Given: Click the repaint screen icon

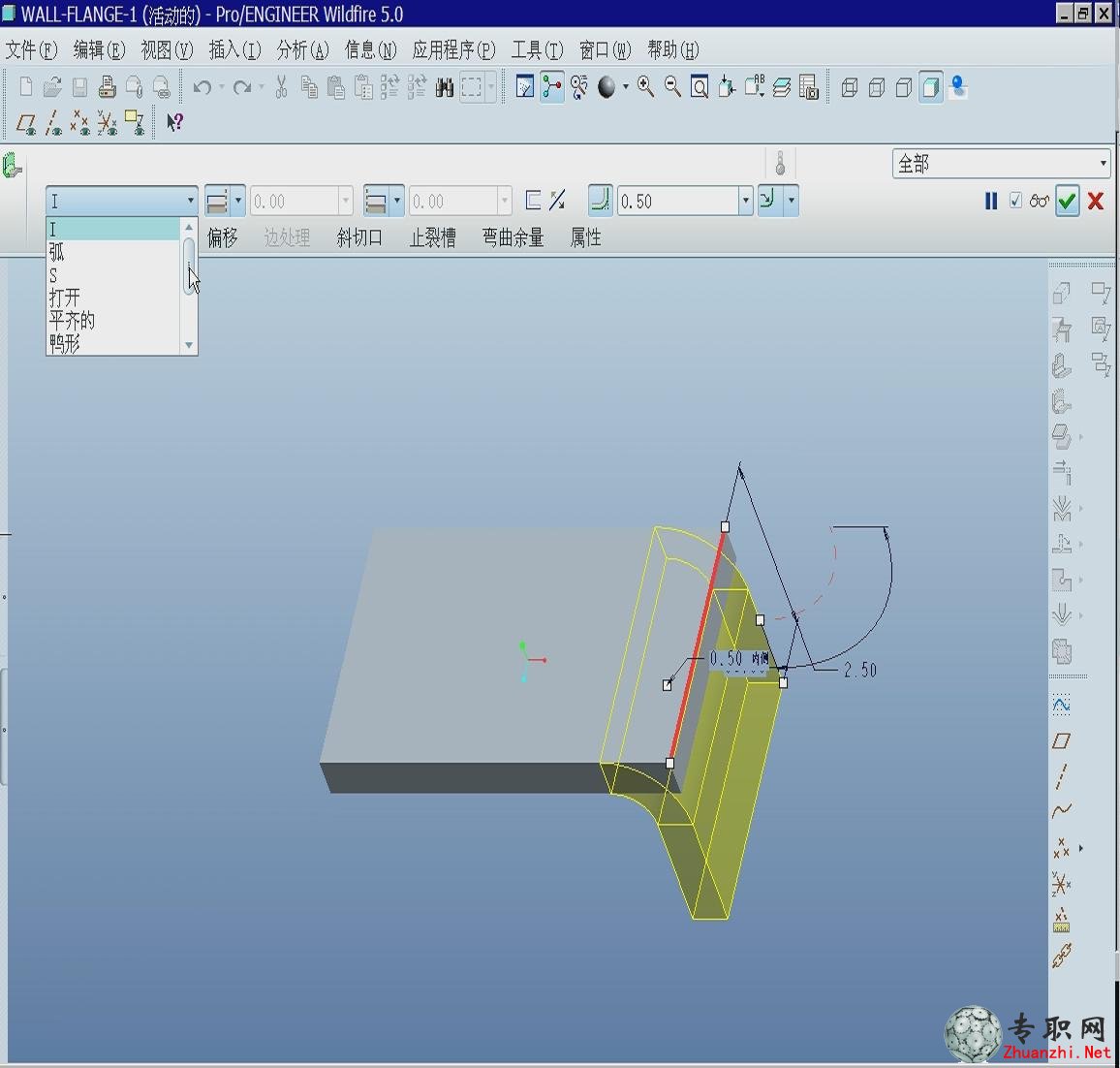Looking at the screenshot, I should click(x=525, y=87).
